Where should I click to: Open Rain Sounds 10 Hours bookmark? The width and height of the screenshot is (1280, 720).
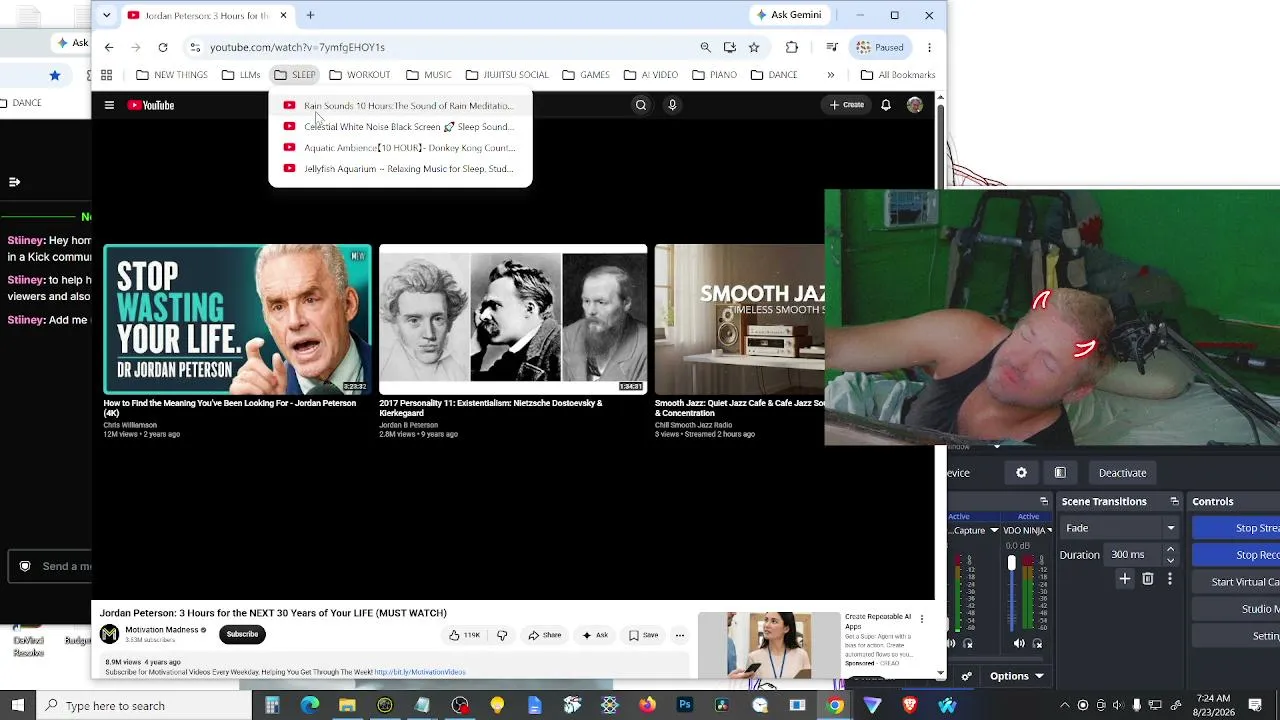[400, 106]
